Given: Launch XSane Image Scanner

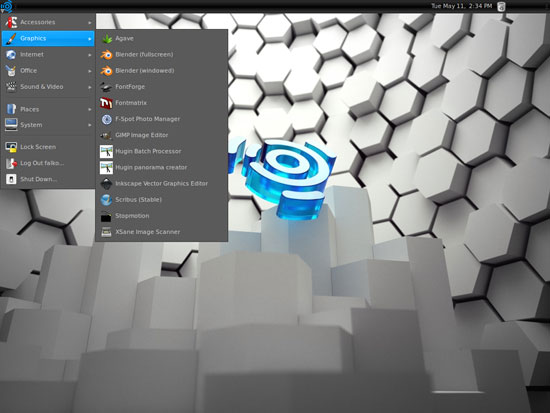Looking at the screenshot, I should 162,232.
